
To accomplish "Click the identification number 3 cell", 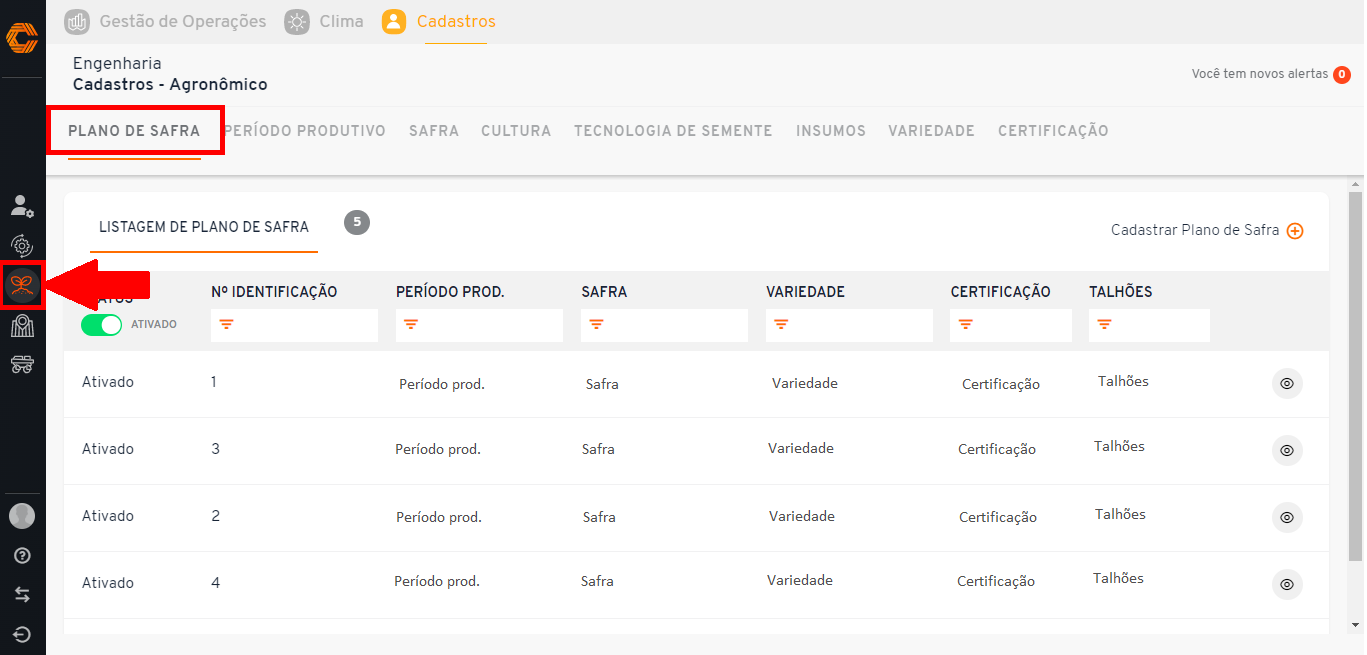I will point(216,448).
